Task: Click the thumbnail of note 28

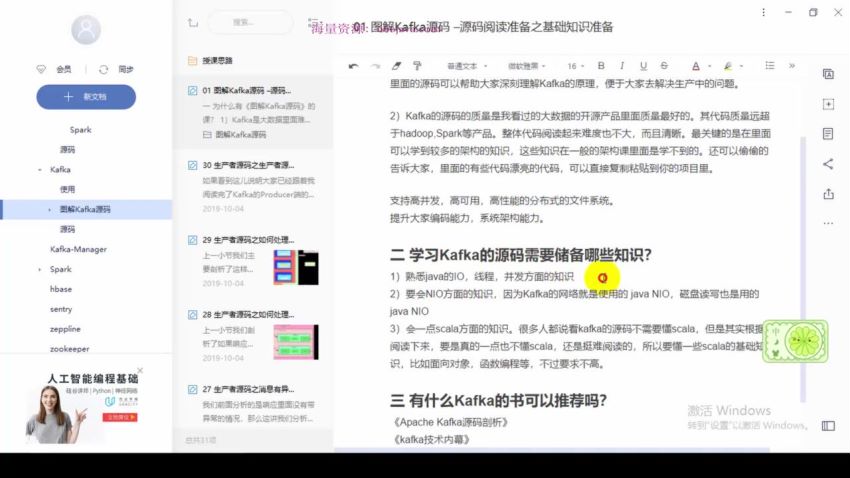Action: 296,342
